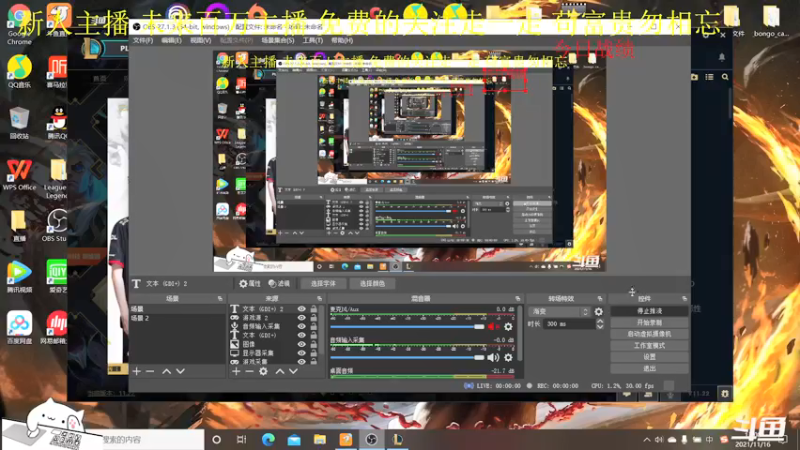Remove the selected scene with minus icon
The width and height of the screenshot is (800, 450).
[150, 371]
